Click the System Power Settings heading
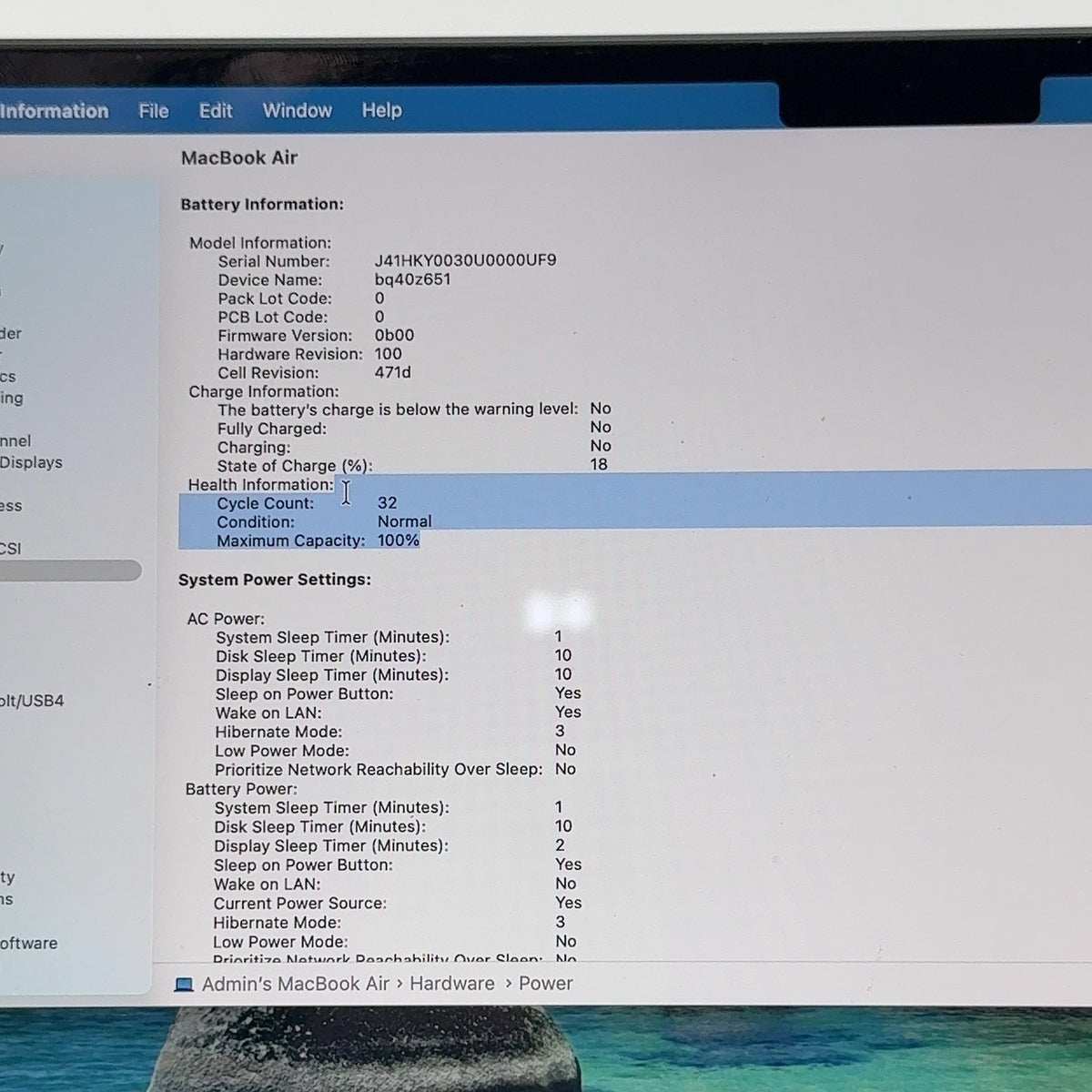Viewport: 1092px width, 1092px height. tap(275, 580)
